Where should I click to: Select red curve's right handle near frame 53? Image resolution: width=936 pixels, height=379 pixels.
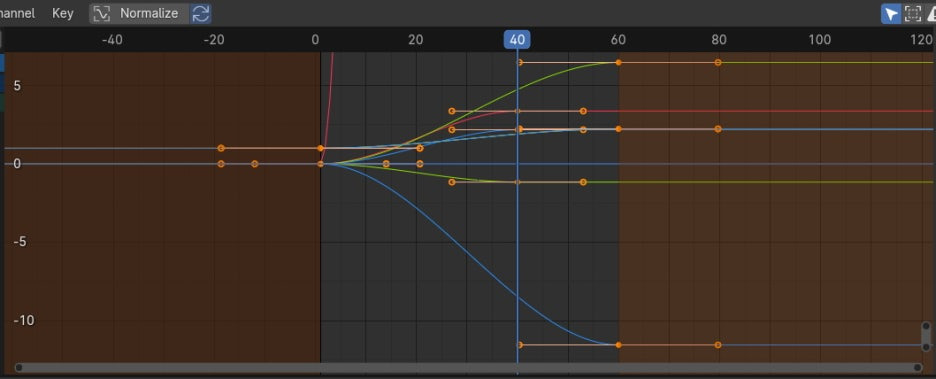[583, 111]
